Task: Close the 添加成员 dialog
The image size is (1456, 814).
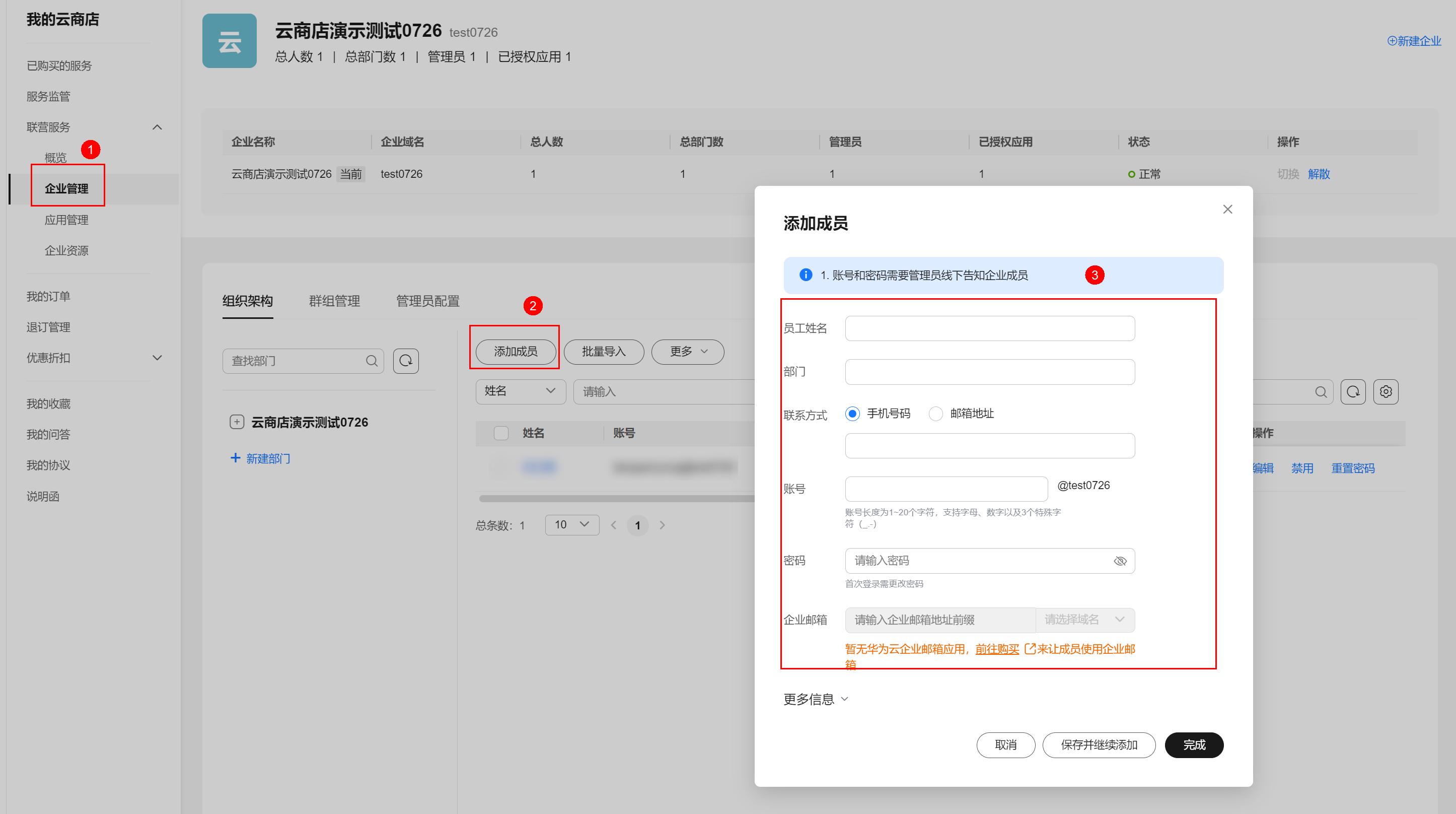Action: tap(1227, 210)
